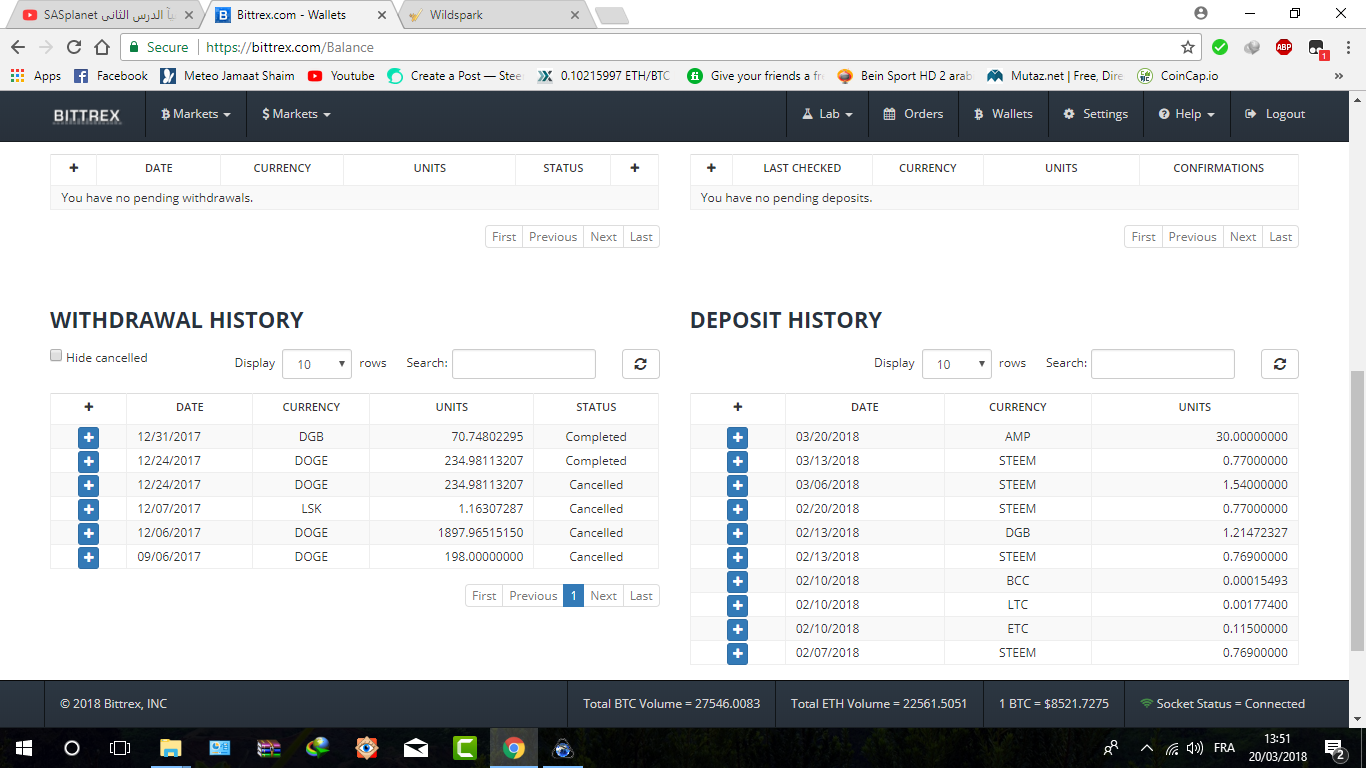Go to the Wallets page

[x=1003, y=114]
